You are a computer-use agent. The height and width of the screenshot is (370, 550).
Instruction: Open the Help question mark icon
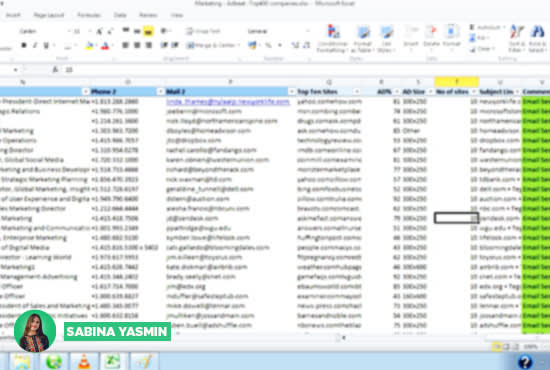(x=525, y=362)
